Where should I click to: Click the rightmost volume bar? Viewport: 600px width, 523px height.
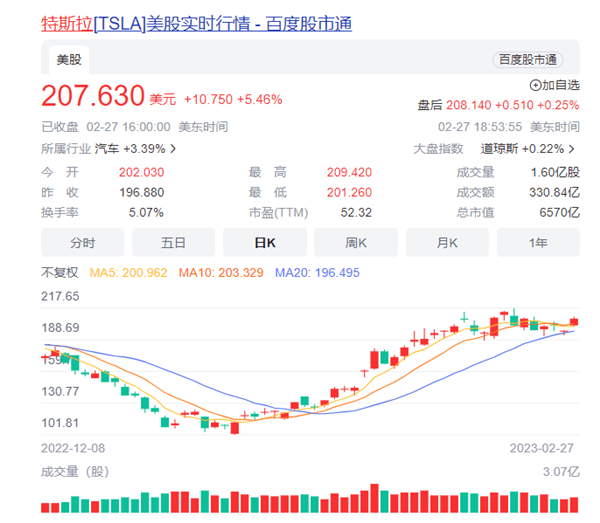(574, 502)
